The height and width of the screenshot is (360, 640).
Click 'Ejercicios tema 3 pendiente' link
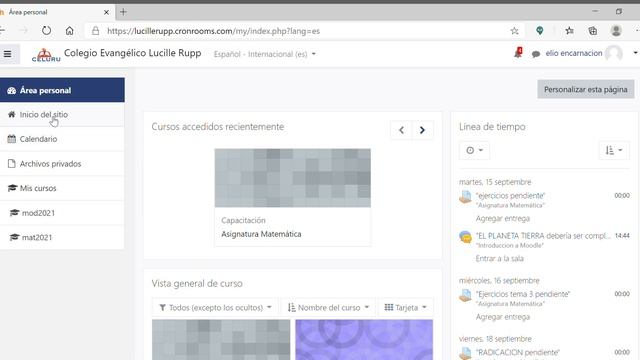[523, 294]
